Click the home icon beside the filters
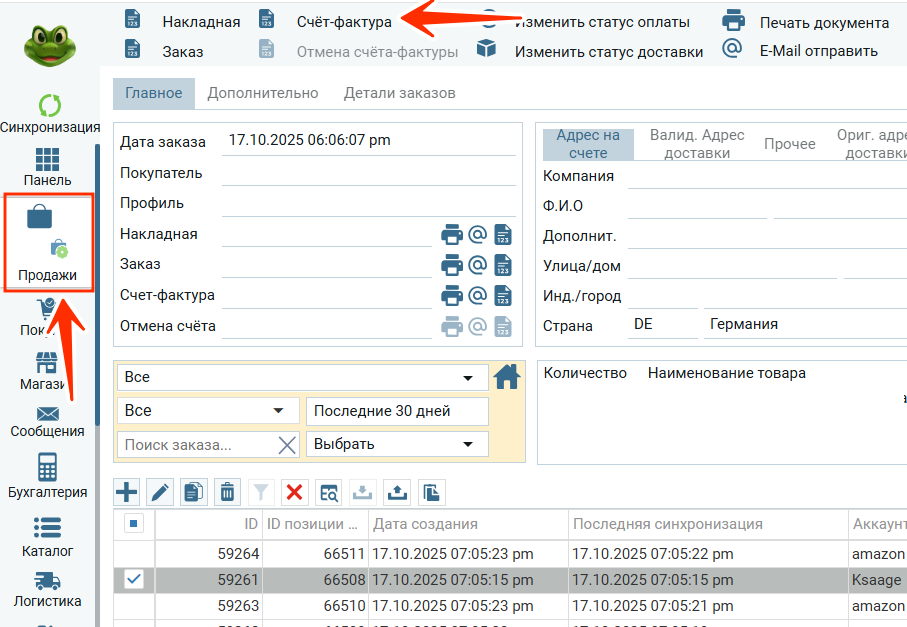907x627 pixels. tap(508, 377)
